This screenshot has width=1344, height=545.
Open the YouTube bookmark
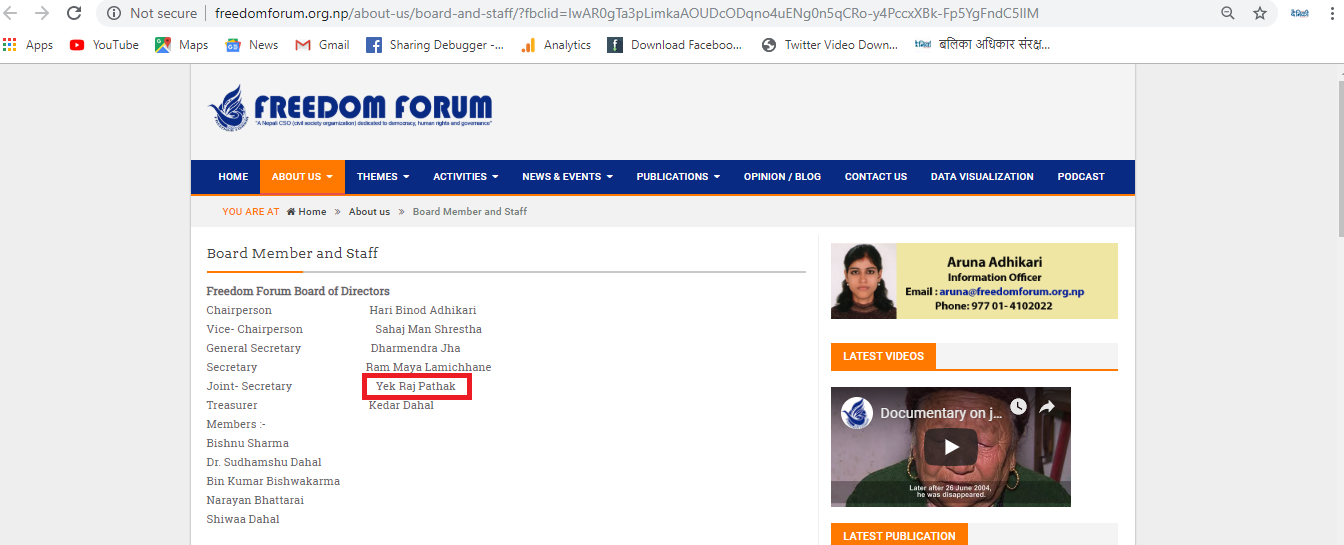(104, 45)
